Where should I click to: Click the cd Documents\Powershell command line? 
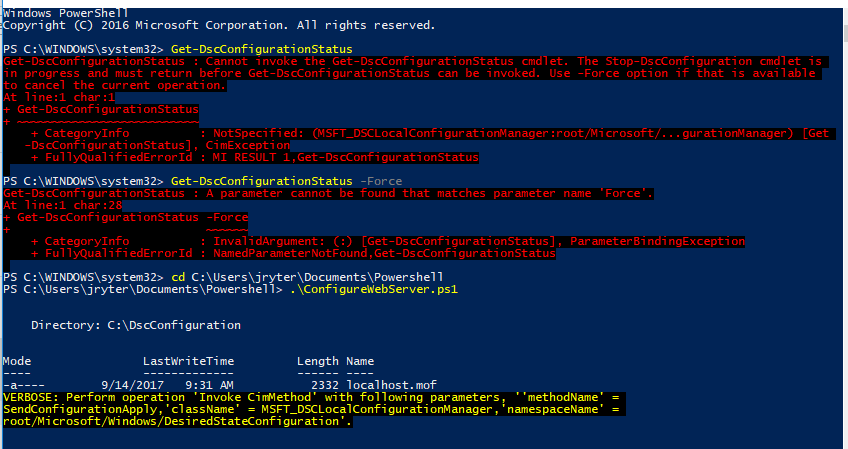[301, 276]
